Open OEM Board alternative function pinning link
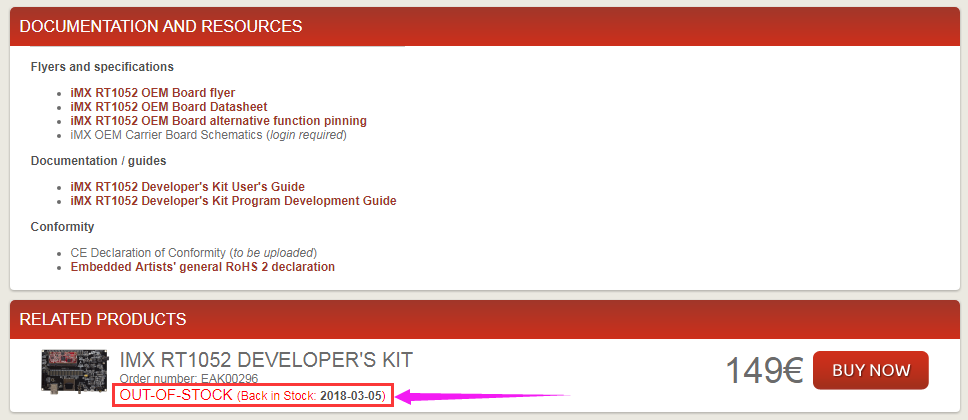The width and height of the screenshot is (968, 420). point(219,121)
